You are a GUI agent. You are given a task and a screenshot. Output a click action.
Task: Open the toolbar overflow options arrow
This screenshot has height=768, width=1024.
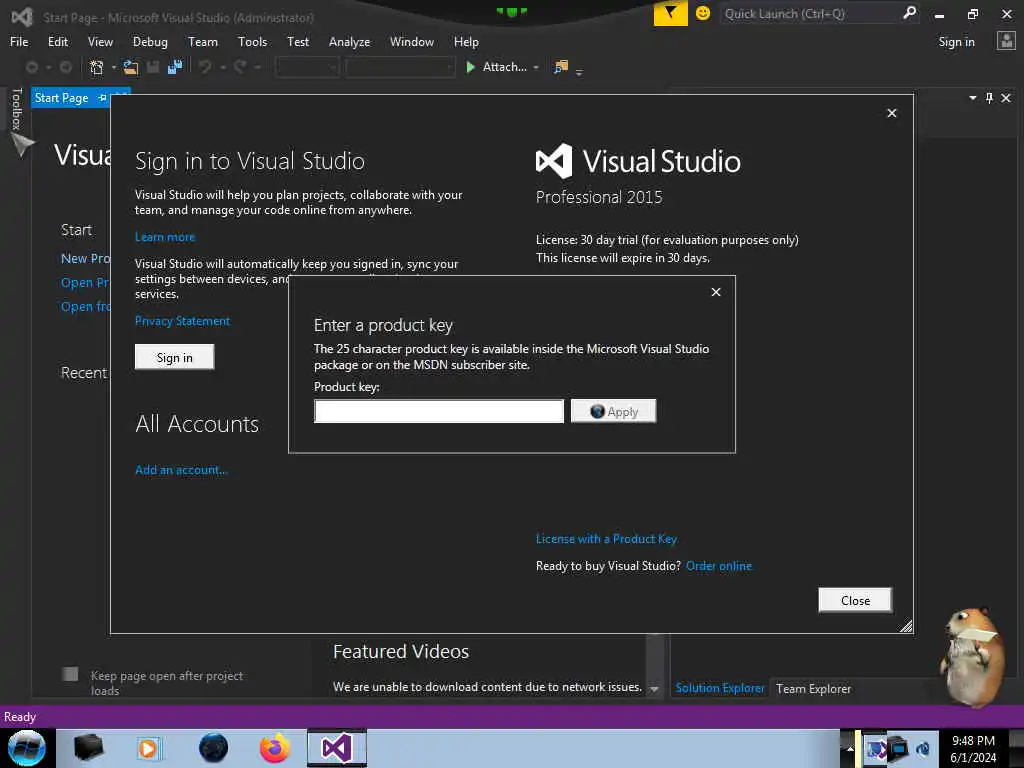pos(579,71)
